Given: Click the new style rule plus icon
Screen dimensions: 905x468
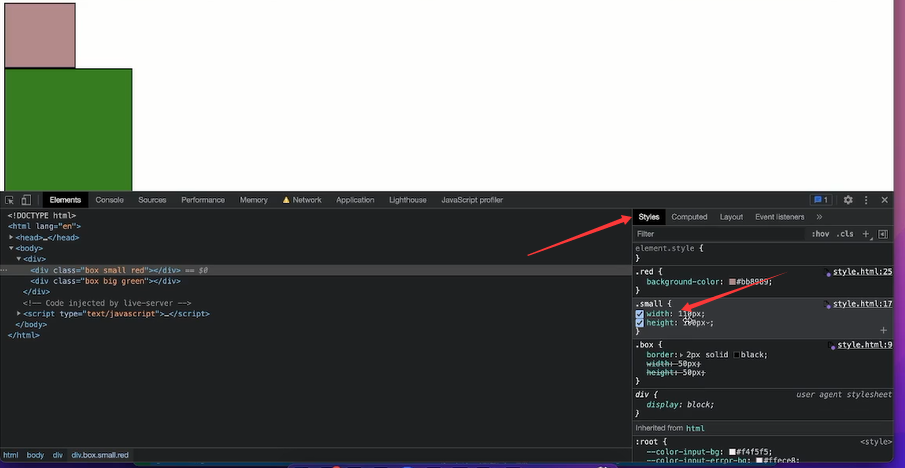Looking at the screenshot, I should 865,234.
